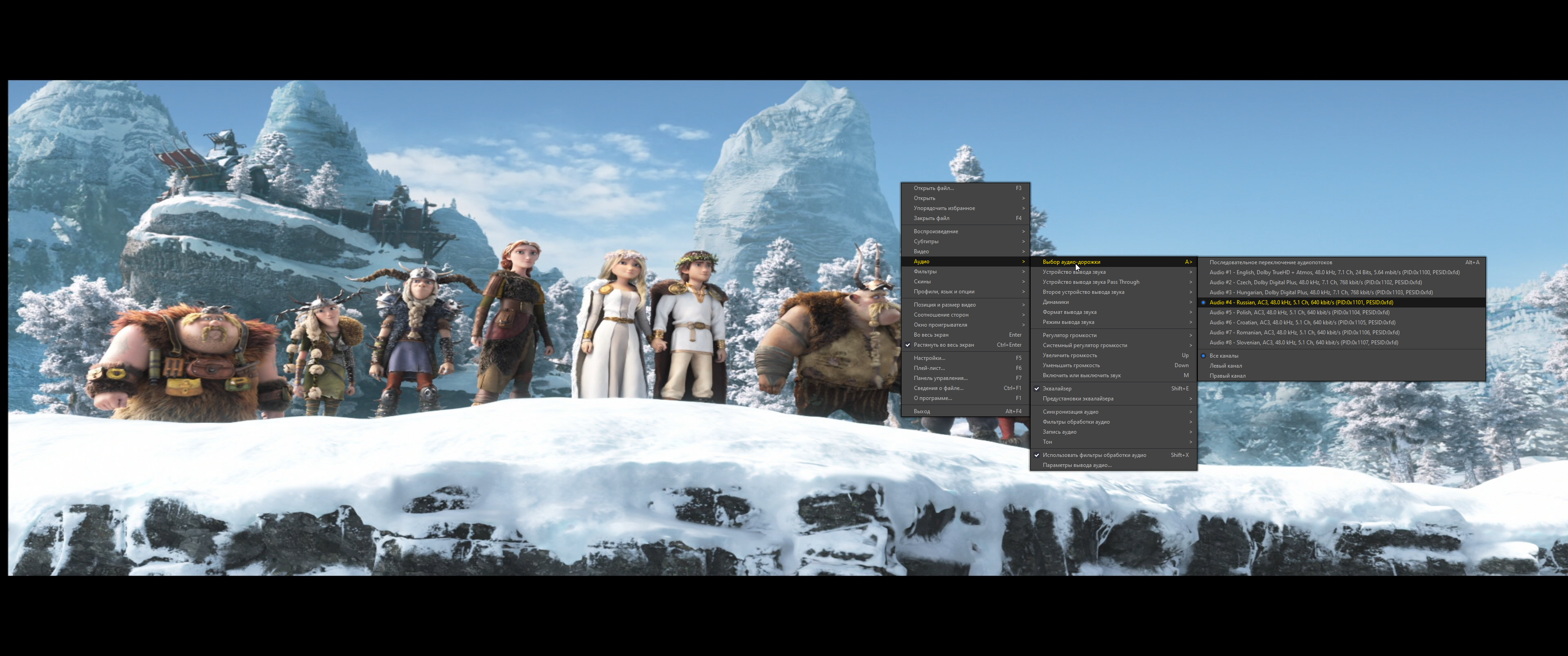This screenshot has width=1568, height=656.
Task: Expand 'Синхронизация аудио' submenu
Action: click(1113, 412)
